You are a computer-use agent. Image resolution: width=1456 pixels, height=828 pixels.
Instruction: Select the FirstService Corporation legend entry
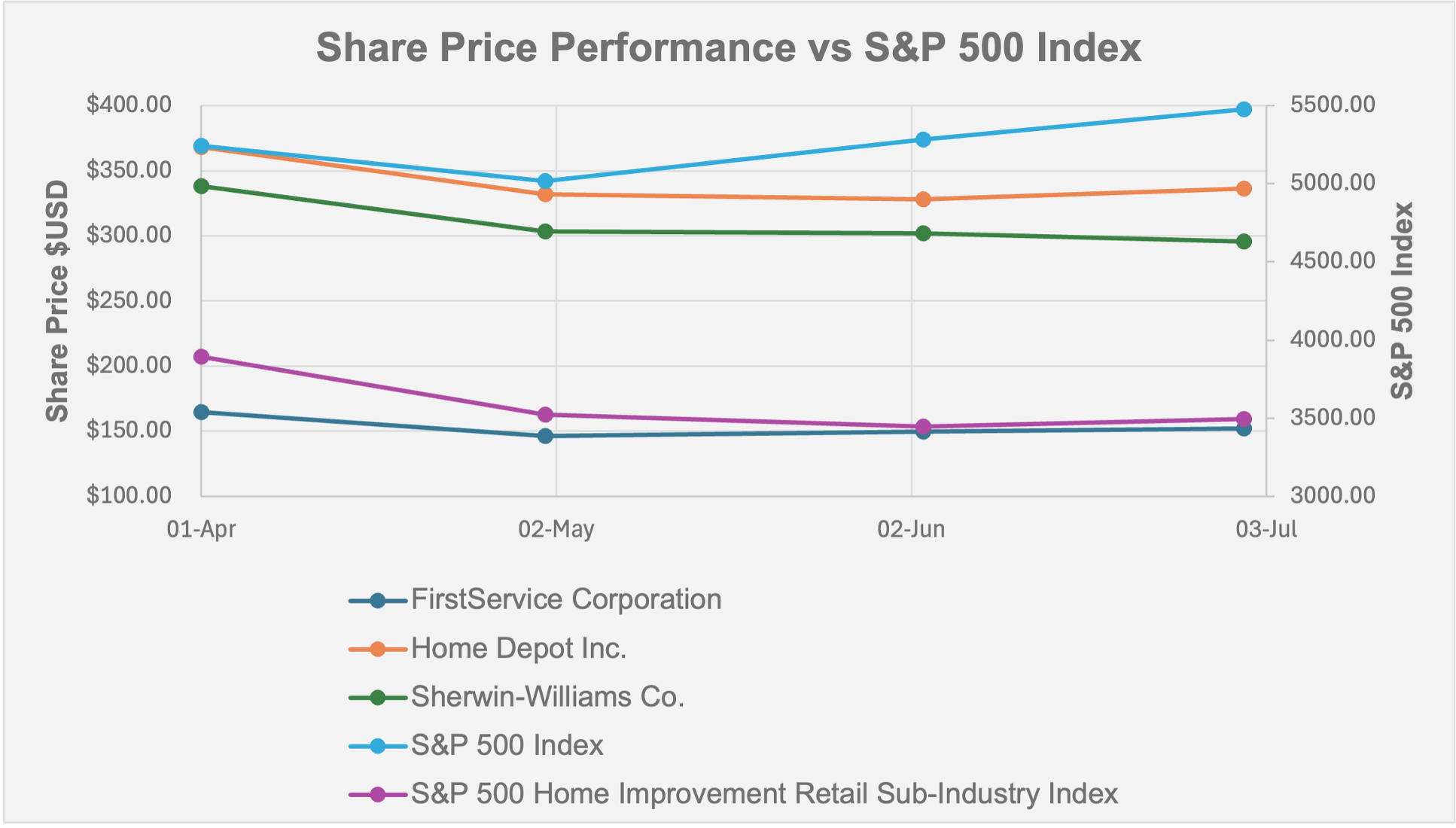point(565,600)
